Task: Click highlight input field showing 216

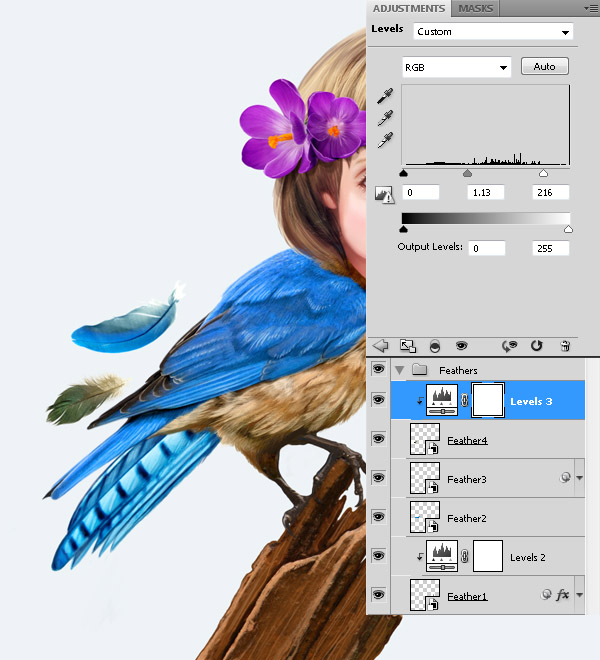Action: [551, 192]
